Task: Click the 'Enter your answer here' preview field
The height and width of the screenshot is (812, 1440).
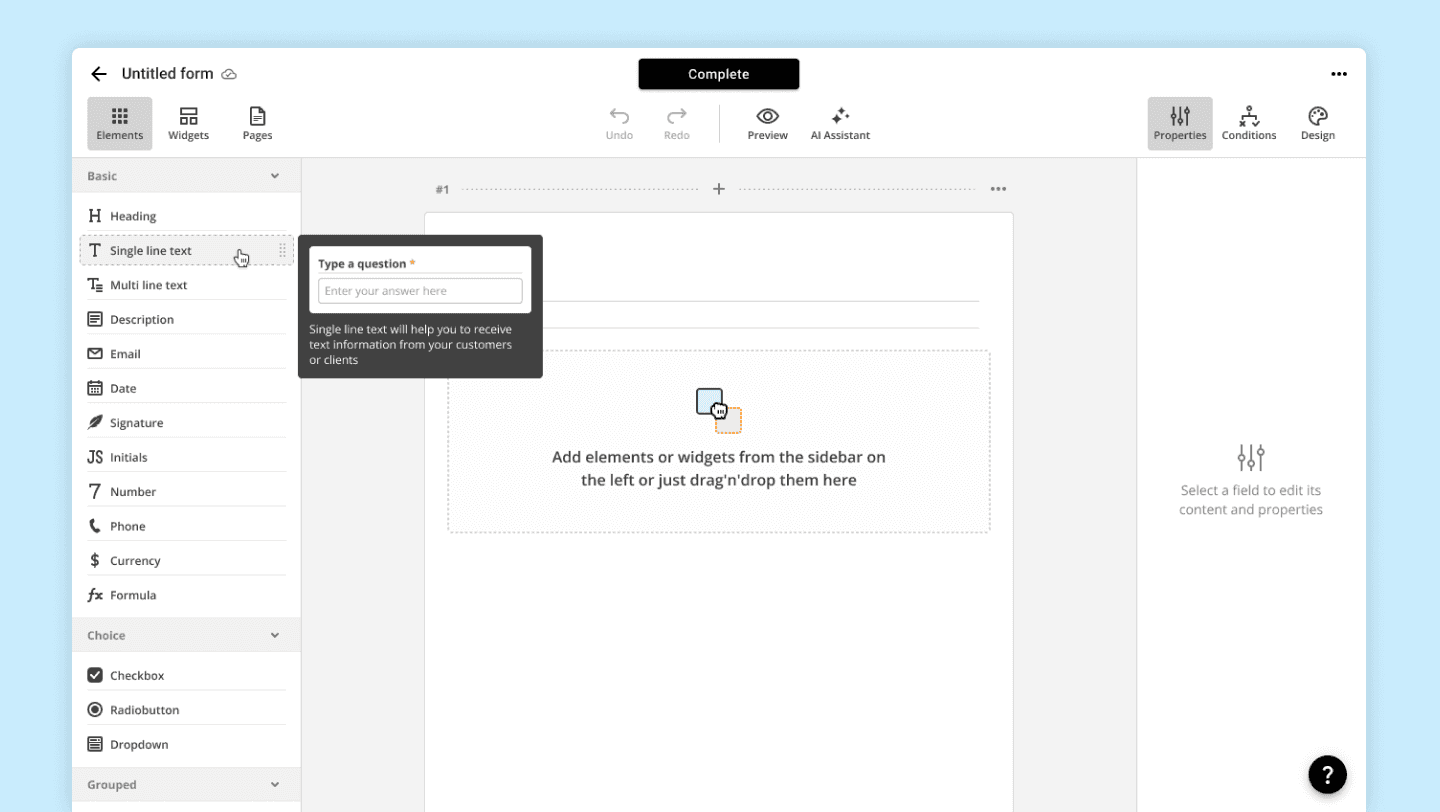Action: click(x=420, y=291)
